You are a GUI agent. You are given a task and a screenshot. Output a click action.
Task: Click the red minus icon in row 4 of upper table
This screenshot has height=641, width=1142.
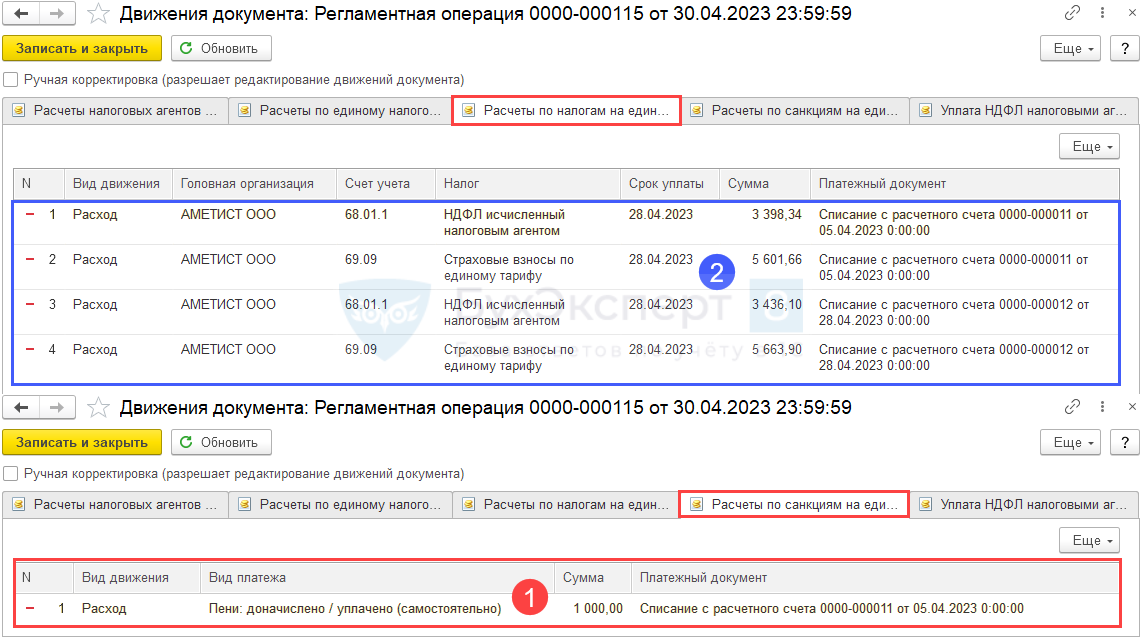click(x=30, y=350)
